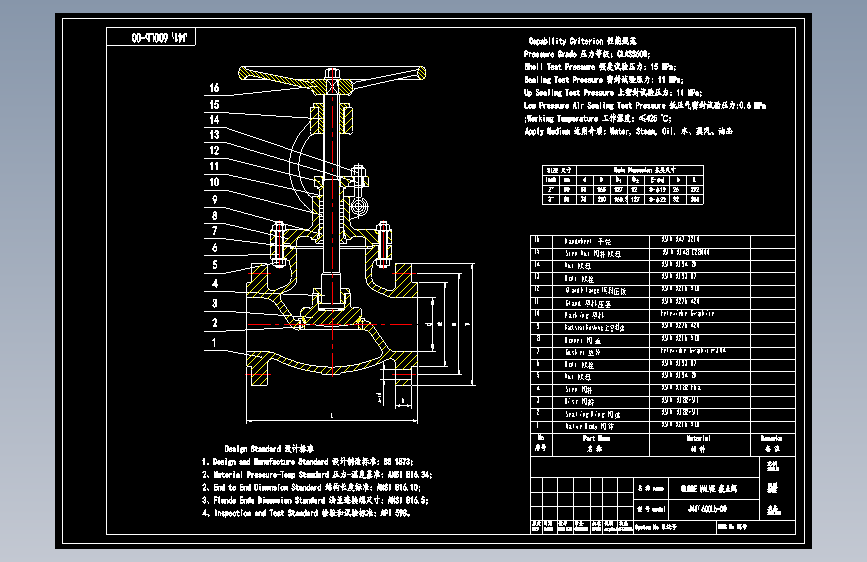The width and height of the screenshot is (867, 562).
Task: Click the 'Design Standard' heading
Action: pyautogui.click(x=269, y=449)
